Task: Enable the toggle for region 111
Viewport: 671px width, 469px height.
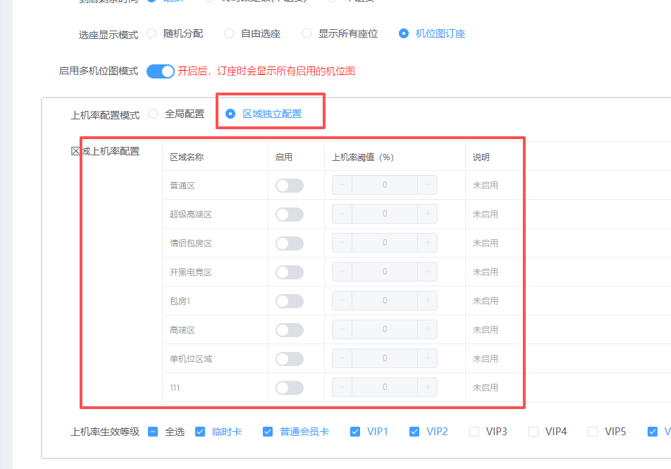Action: coord(290,388)
